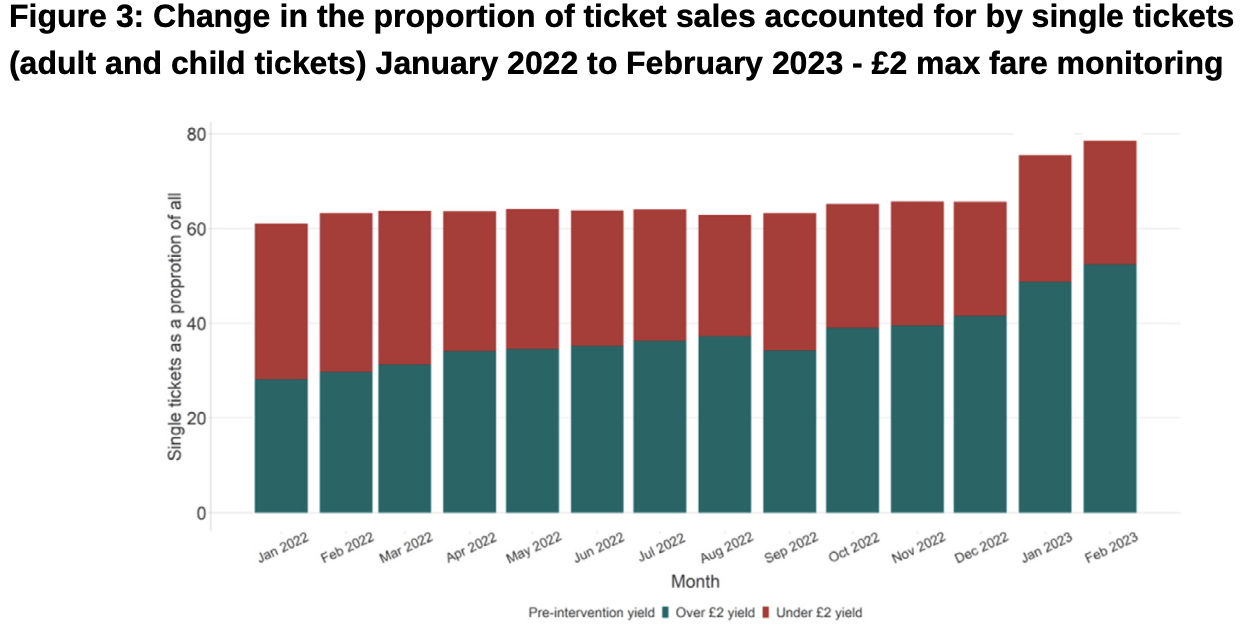The width and height of the screenshot is (1246, 642).
Task: Click the Feb 2023 x-axis label
Action: click(x=1110, y=547)
